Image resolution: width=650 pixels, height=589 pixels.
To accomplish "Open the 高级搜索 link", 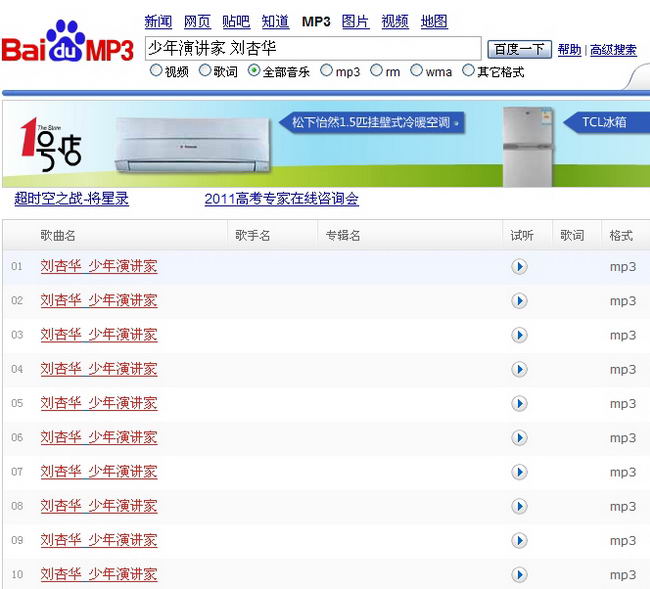I will pyautogui.click(x=613, y=50).
